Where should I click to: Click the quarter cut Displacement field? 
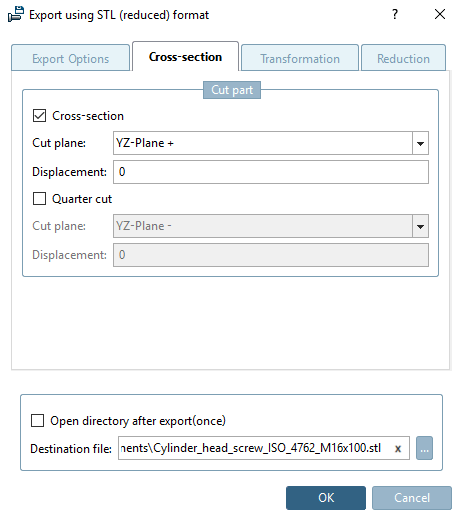(x=271, y=255)
